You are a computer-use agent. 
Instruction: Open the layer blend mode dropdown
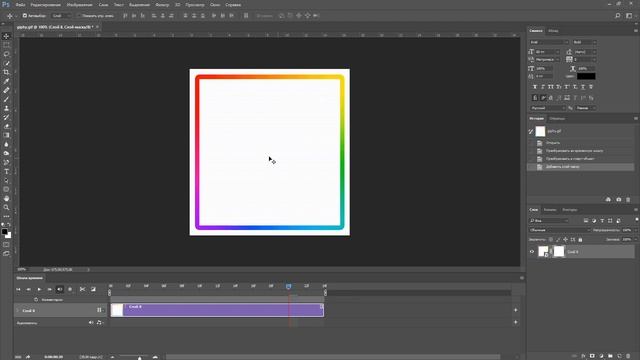[560, 230]
